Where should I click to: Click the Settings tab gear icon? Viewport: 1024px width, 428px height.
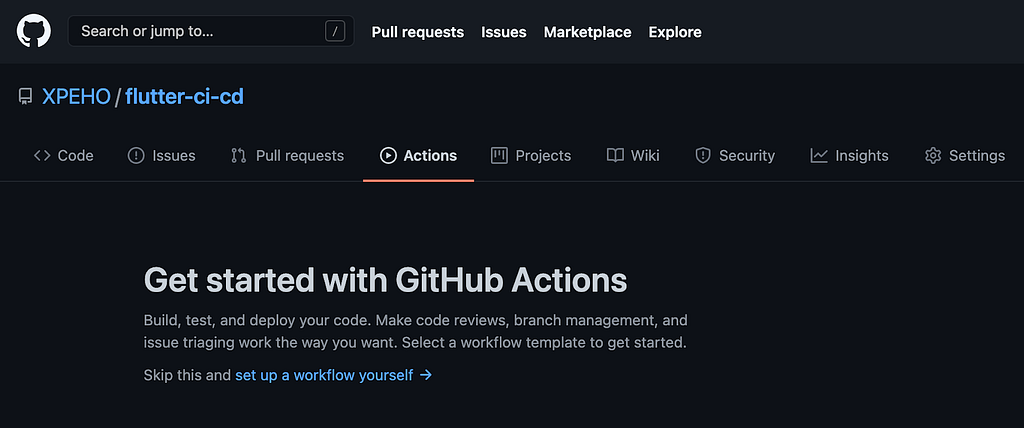[933, 155]
